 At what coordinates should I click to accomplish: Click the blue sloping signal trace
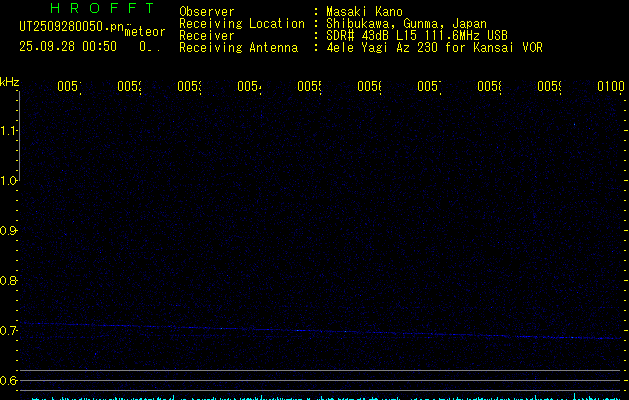(300, 330)
